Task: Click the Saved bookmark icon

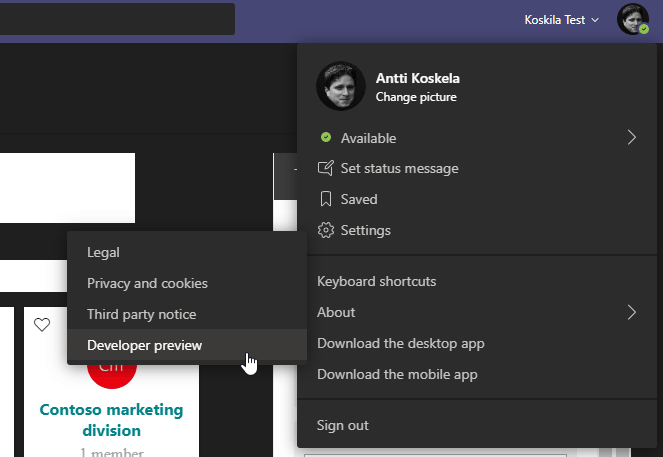Action: click(325, 199)
